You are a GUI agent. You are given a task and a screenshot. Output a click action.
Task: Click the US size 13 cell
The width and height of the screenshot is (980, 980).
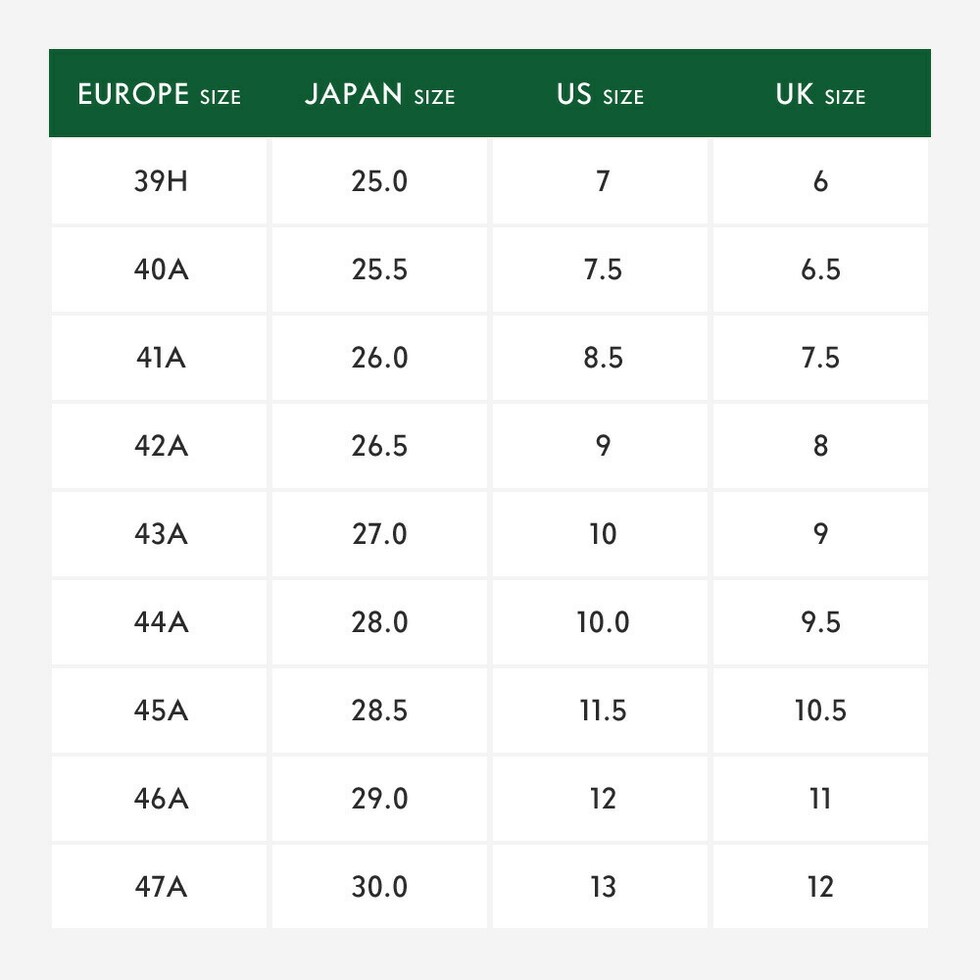(x=603, y=886)
